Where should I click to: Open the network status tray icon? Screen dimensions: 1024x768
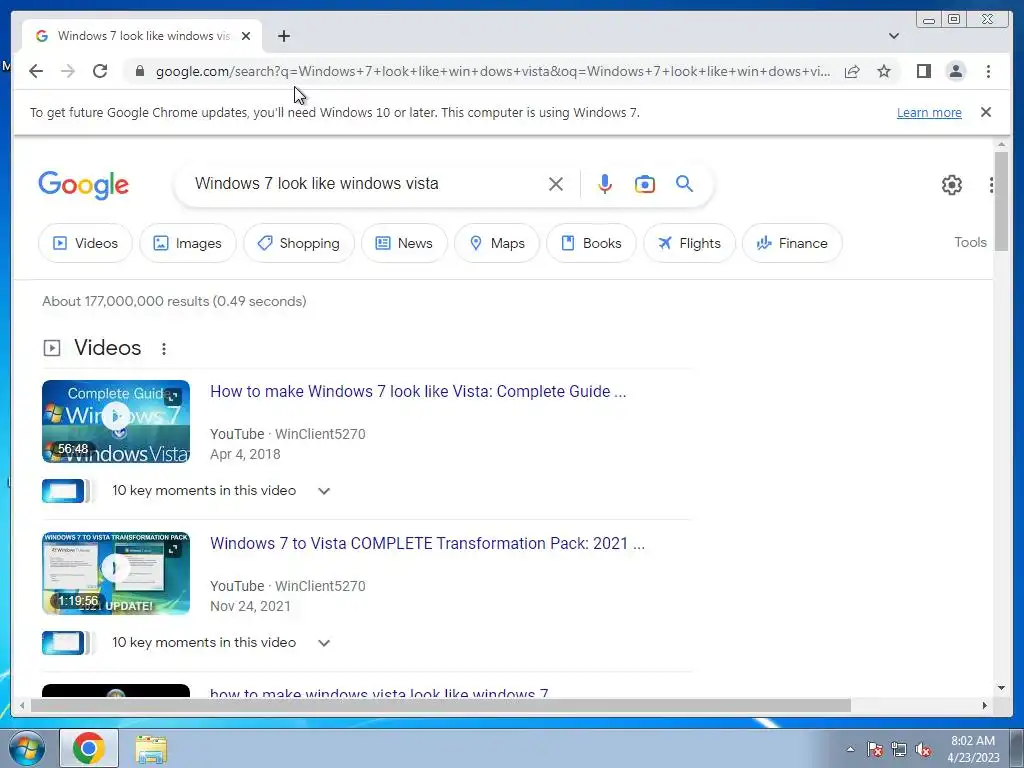[x=899, y=749]
